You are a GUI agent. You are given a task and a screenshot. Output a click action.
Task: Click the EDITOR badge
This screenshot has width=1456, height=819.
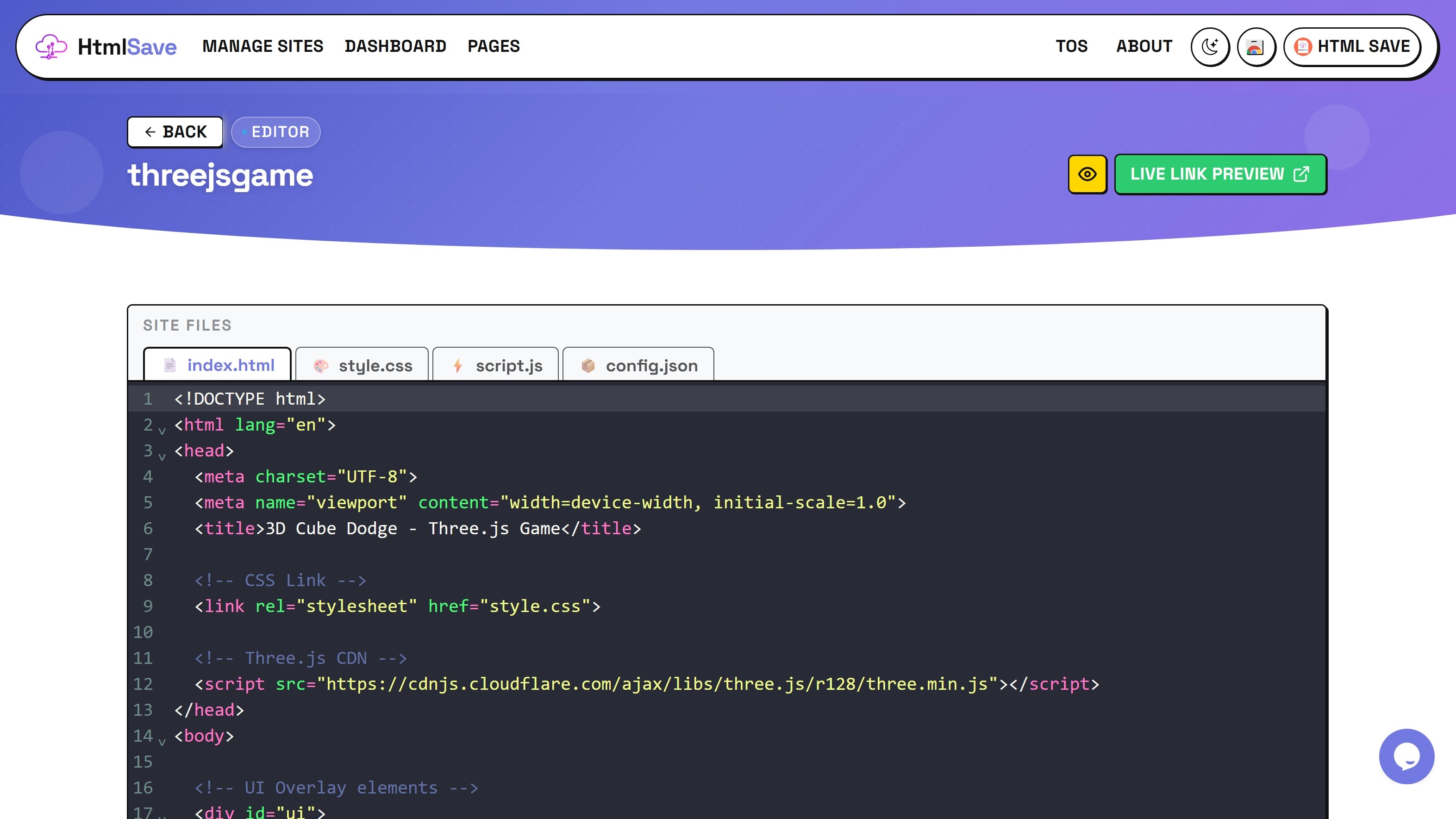coord(276,131)
